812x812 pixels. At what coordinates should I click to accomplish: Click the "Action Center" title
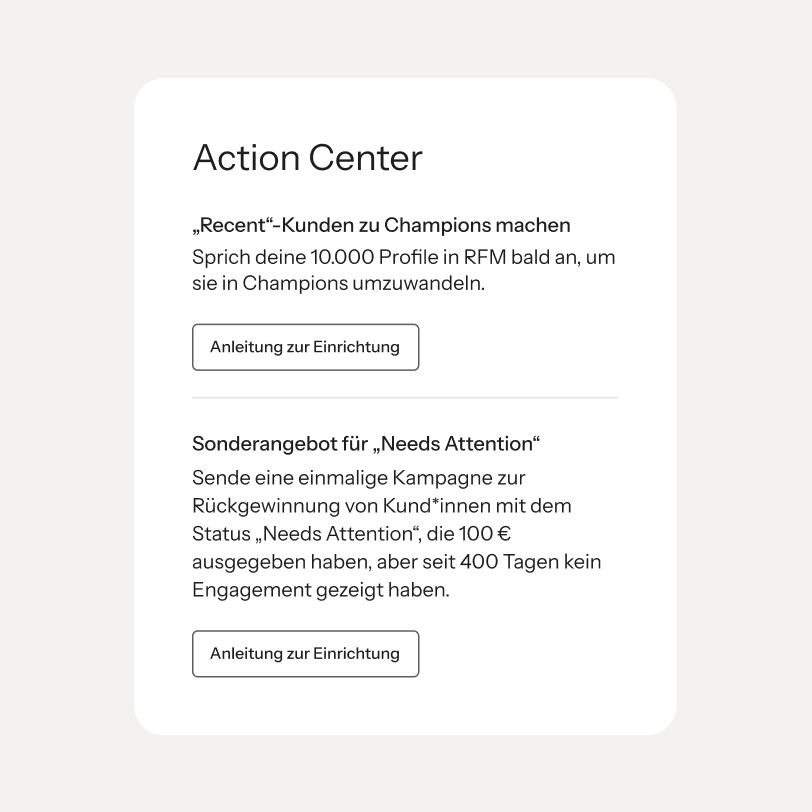(x=308, y=157)
